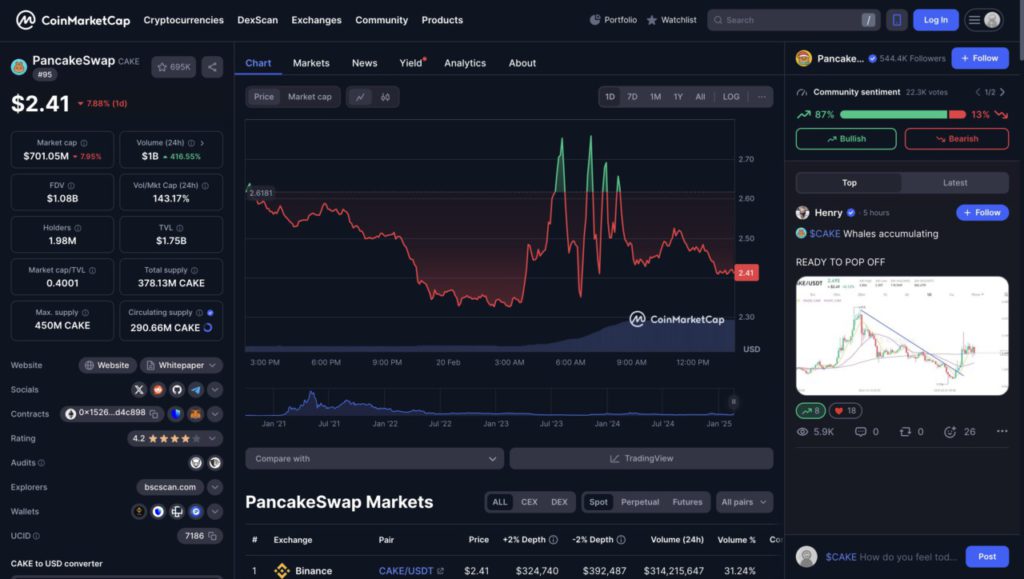Toggle chart to Market cap view
This screenshot has height=579, width=1024.
click(x=309, y=97)
